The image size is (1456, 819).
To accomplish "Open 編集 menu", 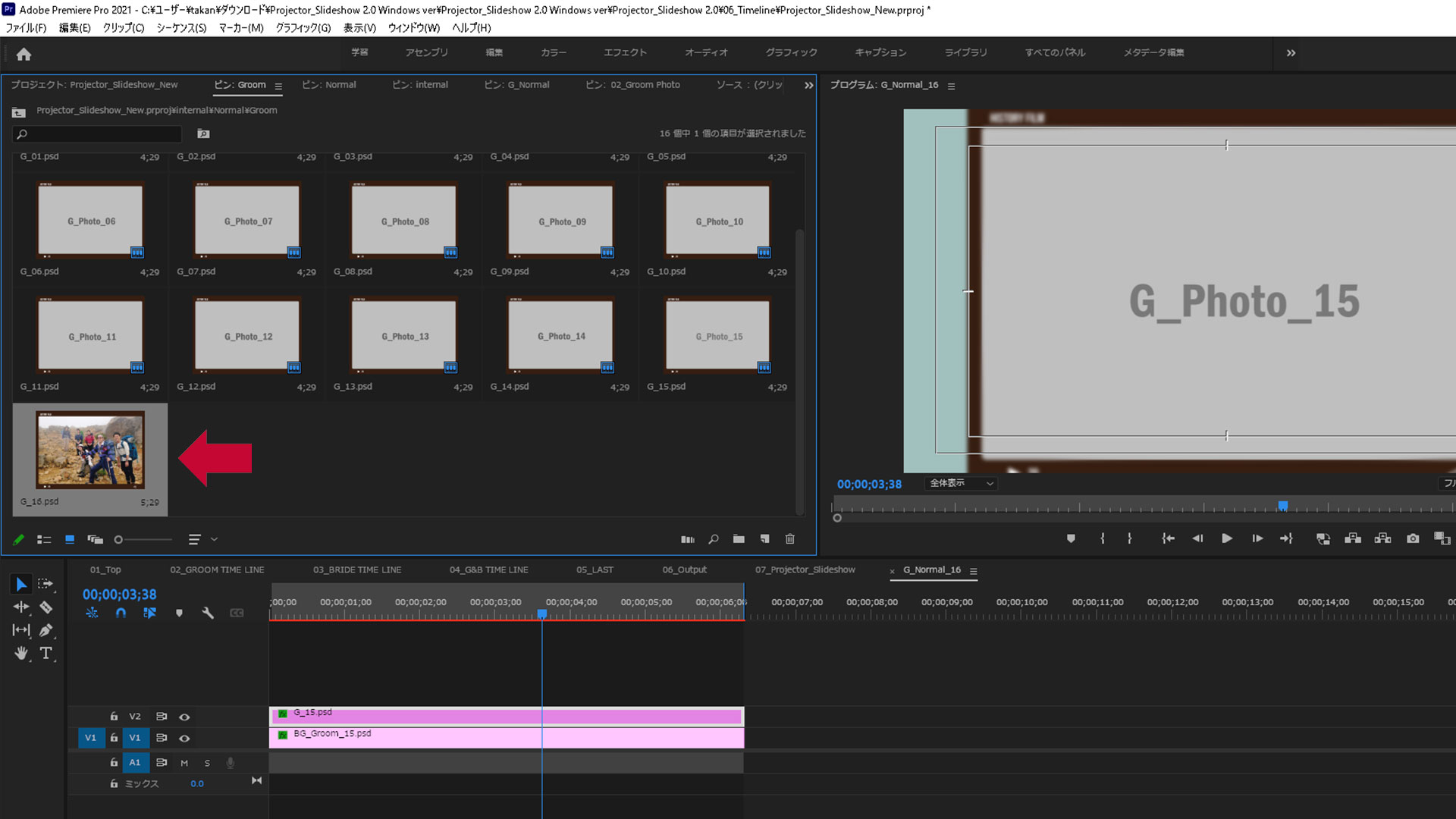I will [x=75, y=27].
